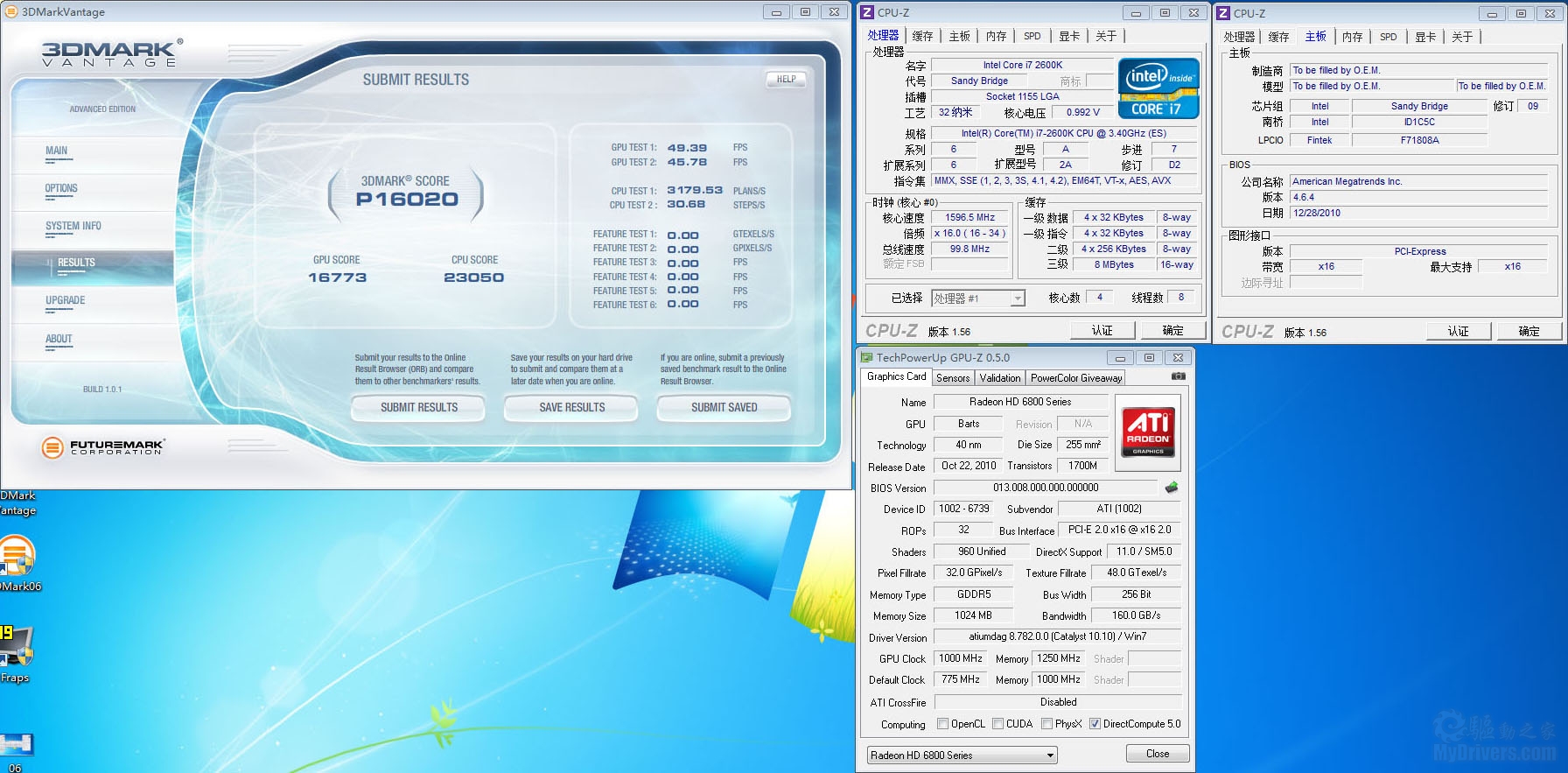Screen dimensions: 1568x773
Task: Click the HELP button in 3DMark
Action: click(x=786, y=79)
